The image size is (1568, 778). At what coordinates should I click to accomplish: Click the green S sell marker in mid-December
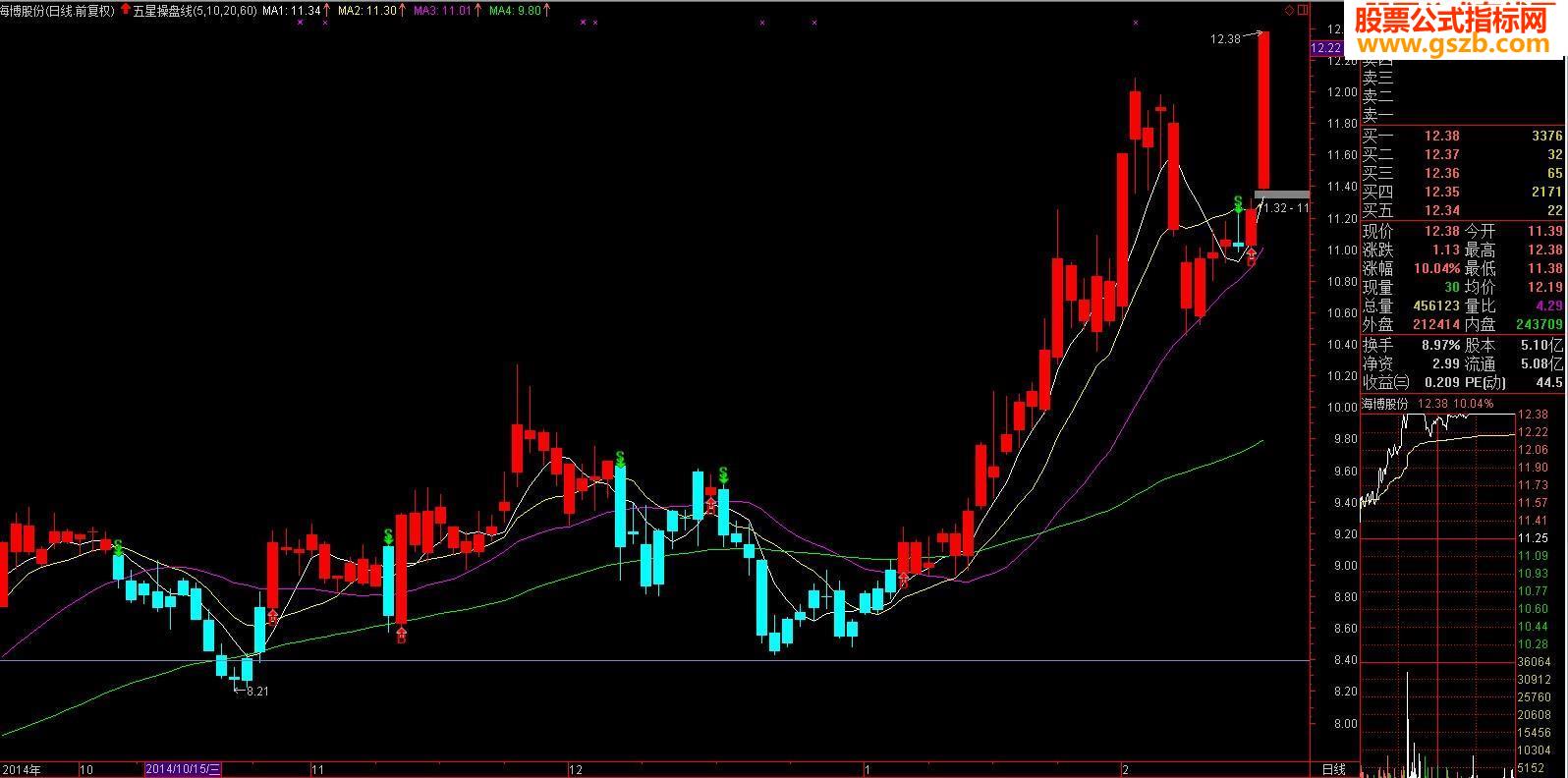click(x=723, y=475)
